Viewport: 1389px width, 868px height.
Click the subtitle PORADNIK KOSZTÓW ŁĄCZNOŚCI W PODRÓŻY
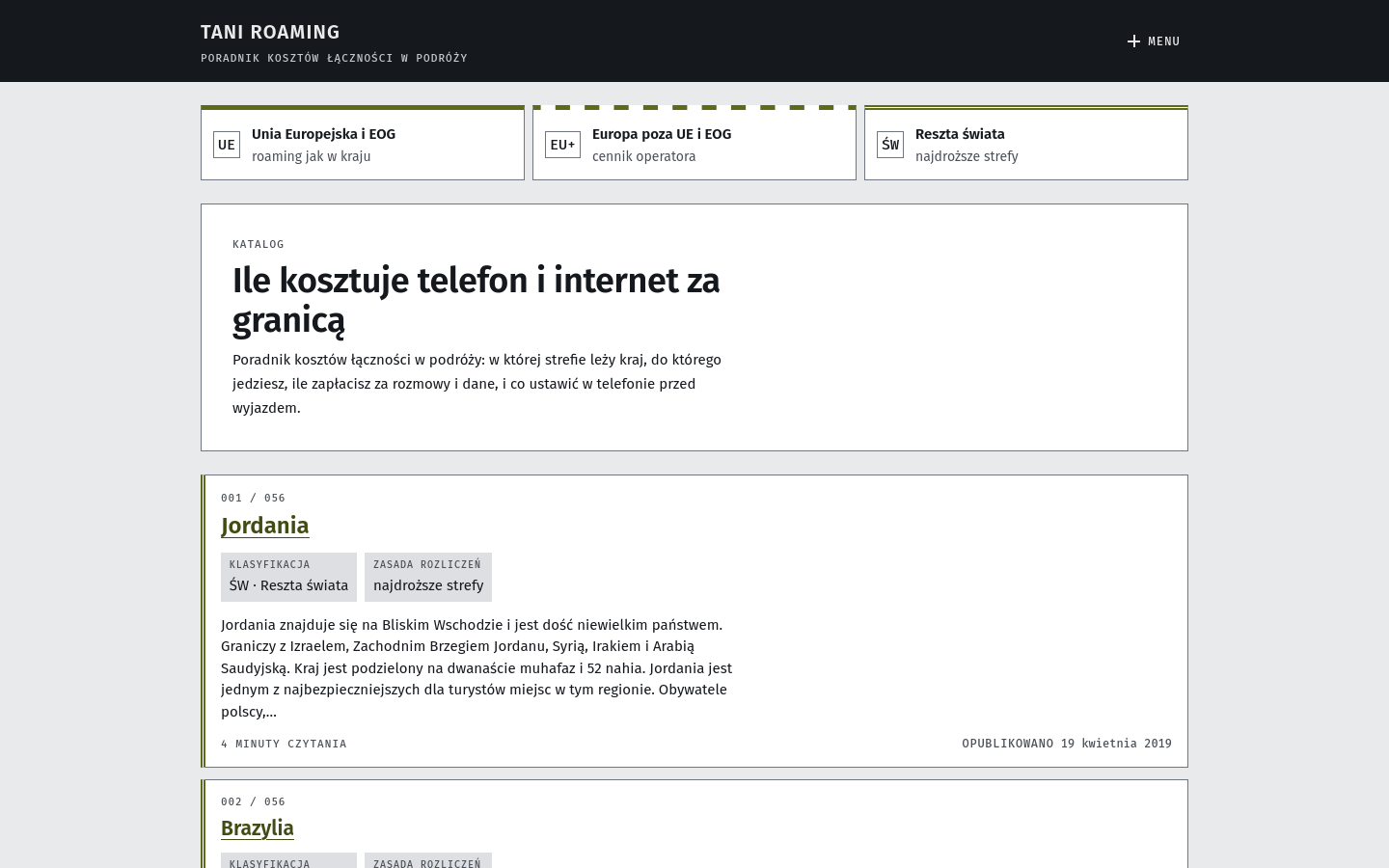click(x=334, y=58)
